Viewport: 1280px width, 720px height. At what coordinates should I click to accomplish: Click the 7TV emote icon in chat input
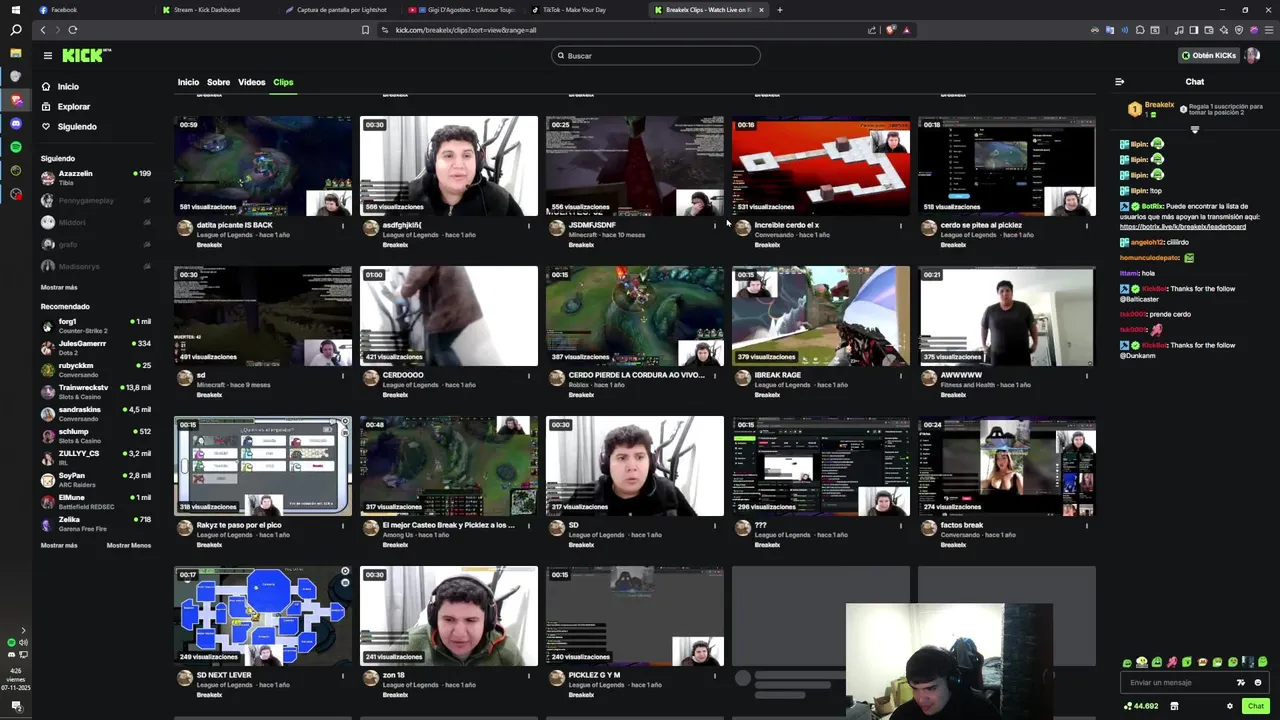[1241, 683]
